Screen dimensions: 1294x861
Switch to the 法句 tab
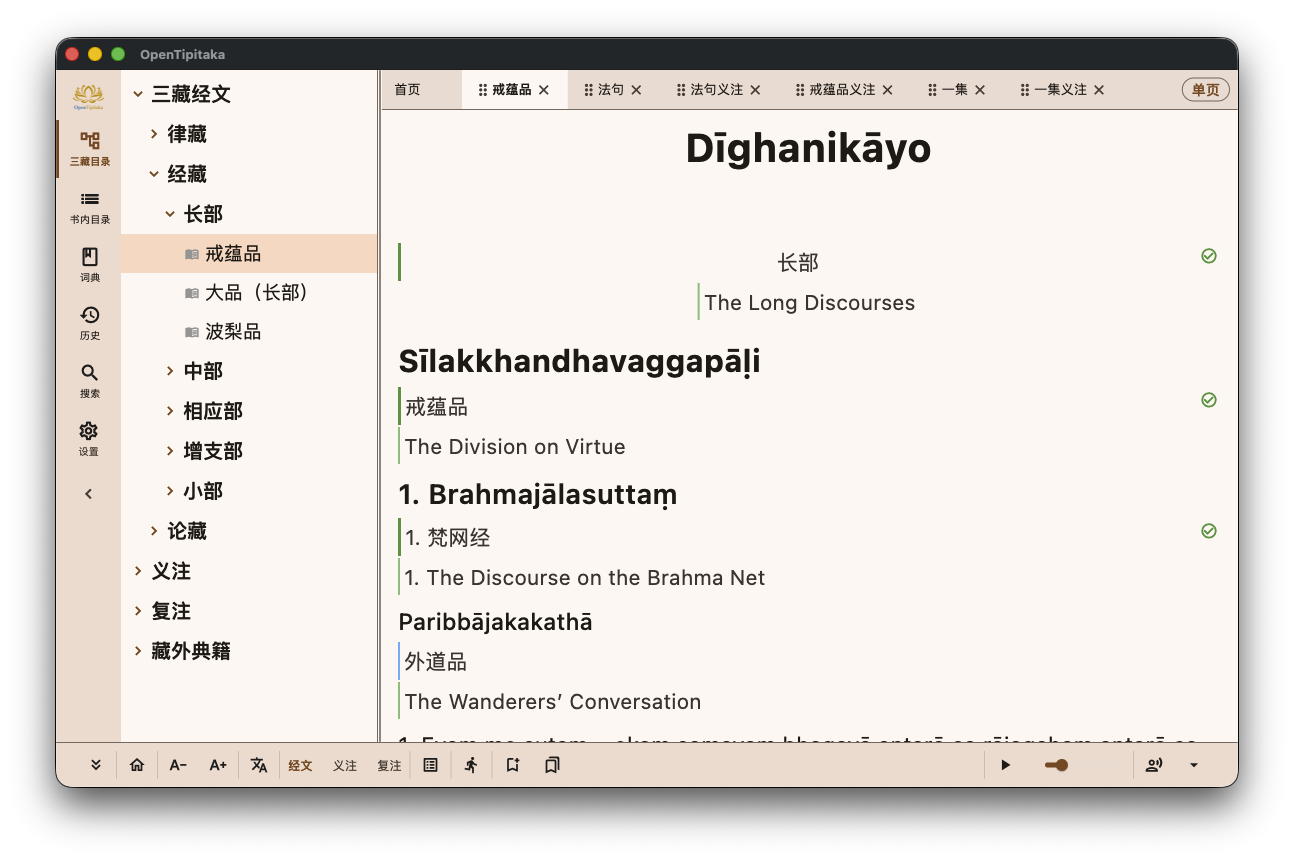609,89
